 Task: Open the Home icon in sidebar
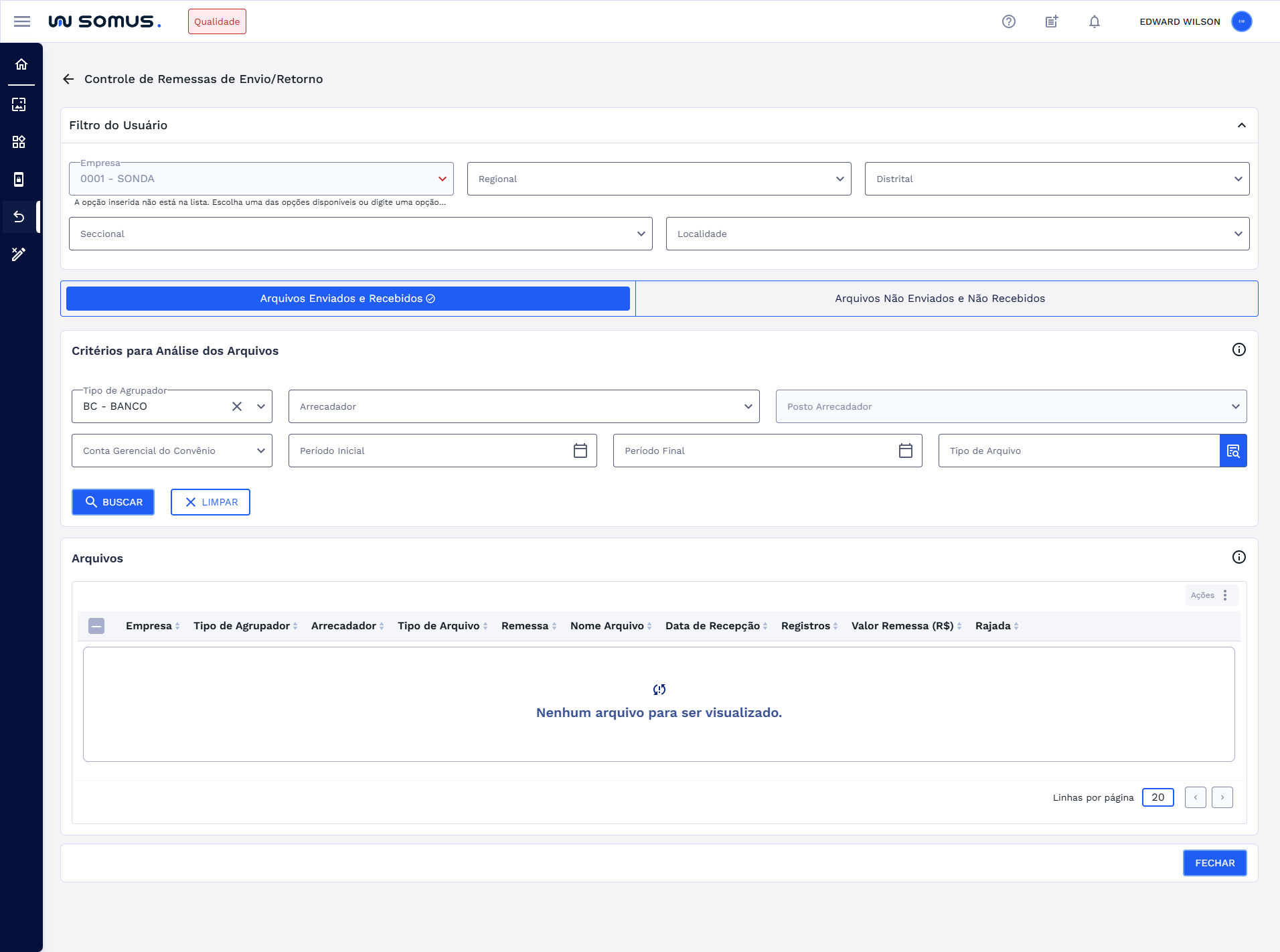[x=21, y=64]
